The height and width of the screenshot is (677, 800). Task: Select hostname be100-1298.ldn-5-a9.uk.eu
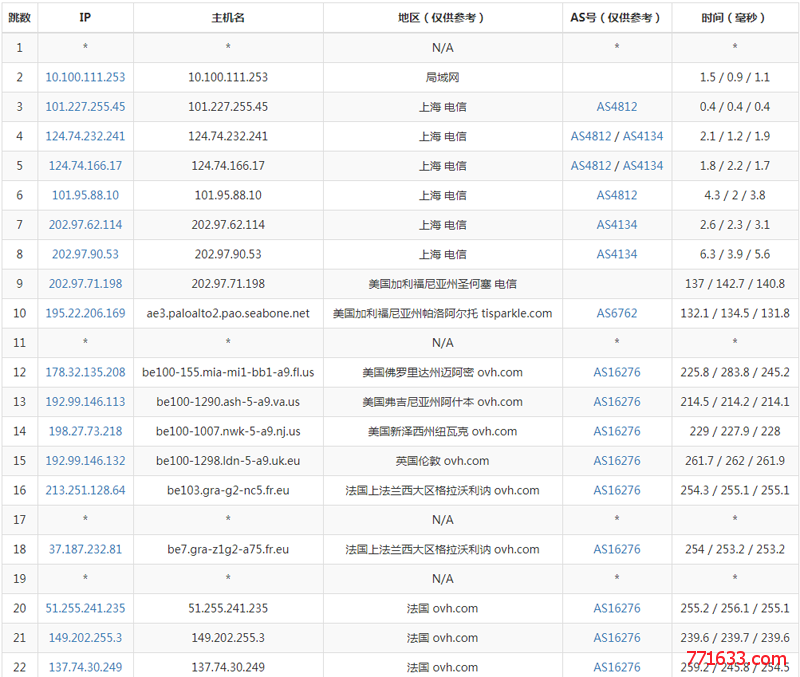(x=228, y=461)
